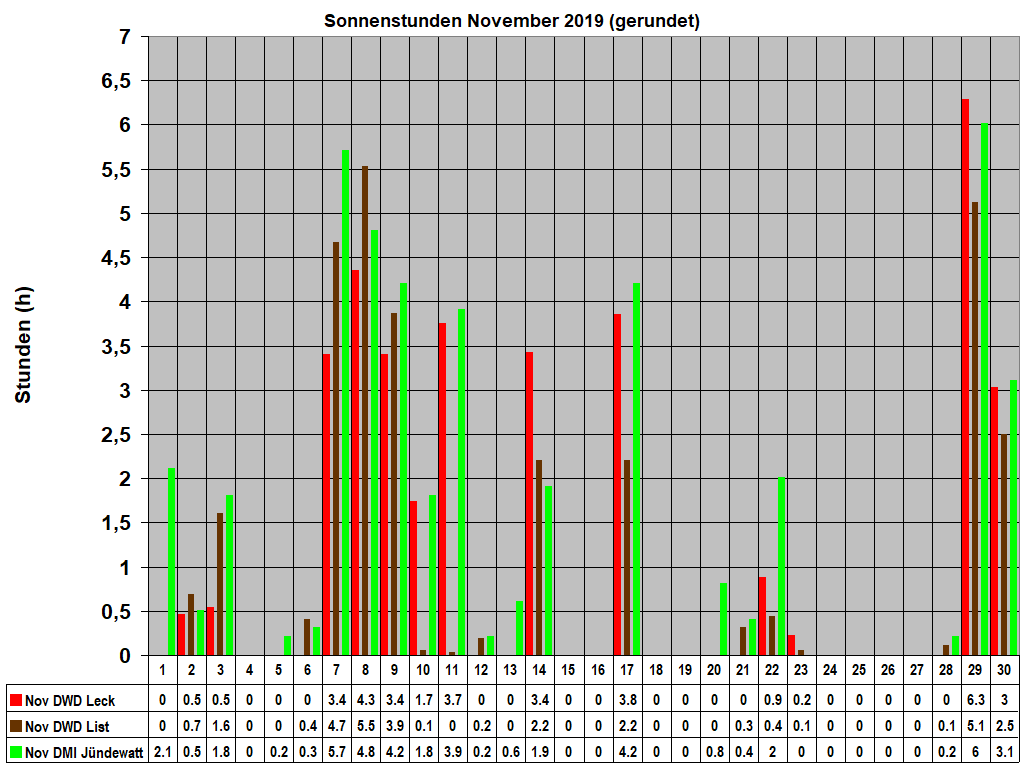Click the red bar for day 30
Image resolution: width=1024 pixels, height=768 pixels.
[995, 522]
